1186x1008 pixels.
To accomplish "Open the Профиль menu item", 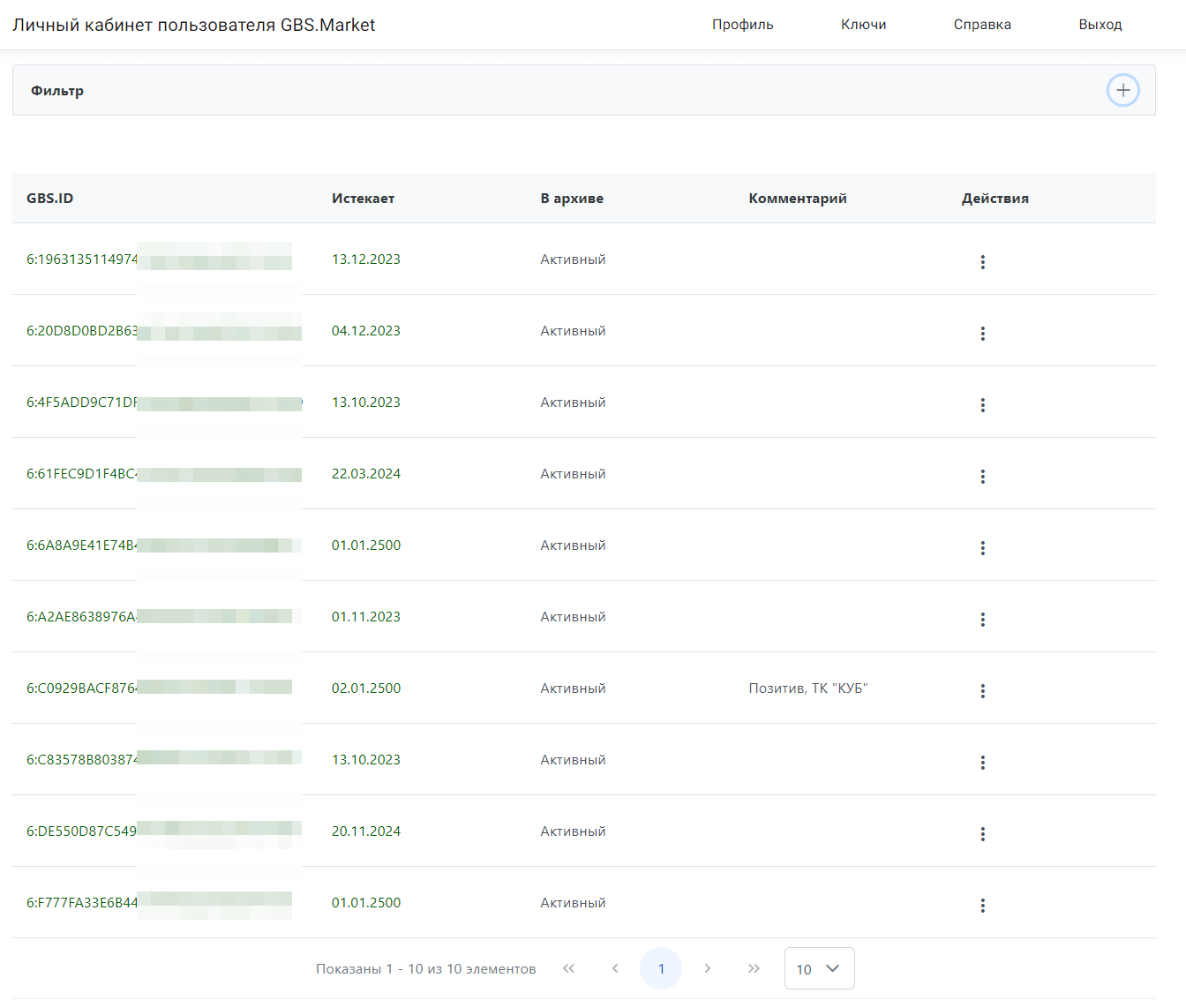I will pyautogui.click(x=742, y=25).
